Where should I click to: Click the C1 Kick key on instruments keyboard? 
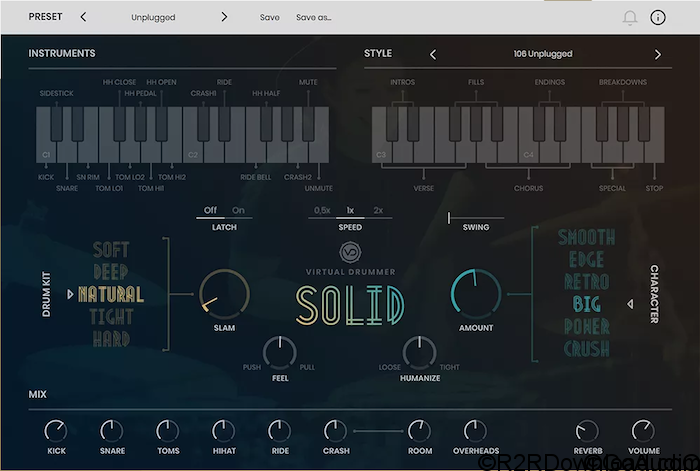(x=46, y=152)
